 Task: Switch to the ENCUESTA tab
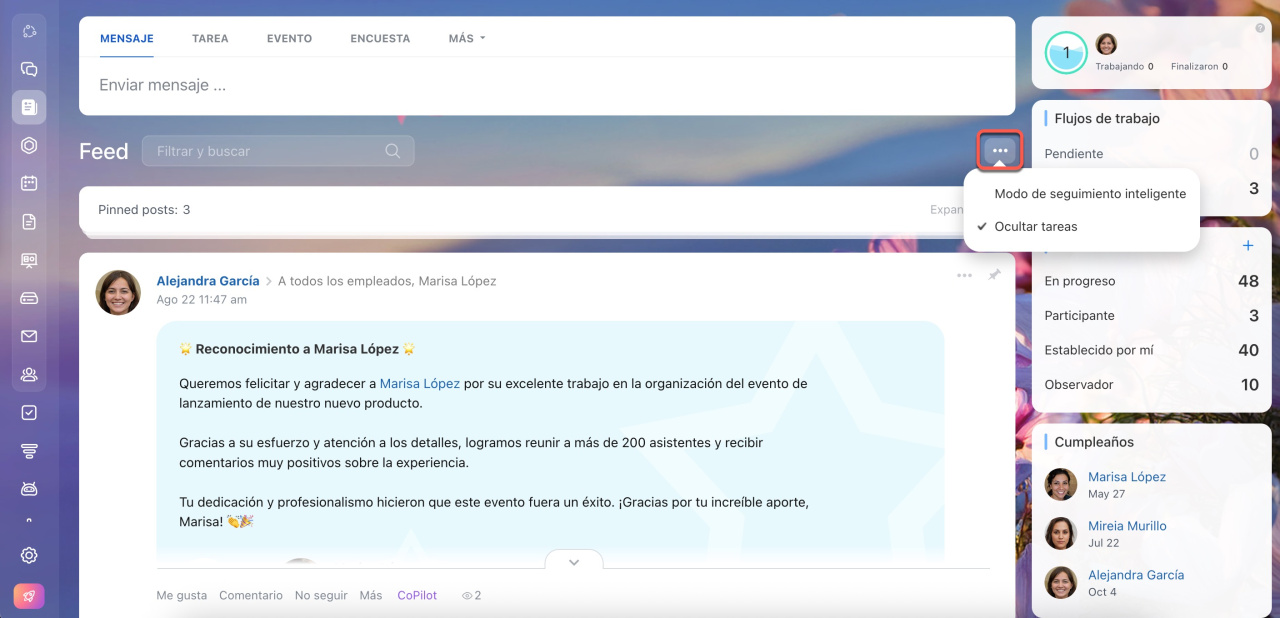click(380, 38)
